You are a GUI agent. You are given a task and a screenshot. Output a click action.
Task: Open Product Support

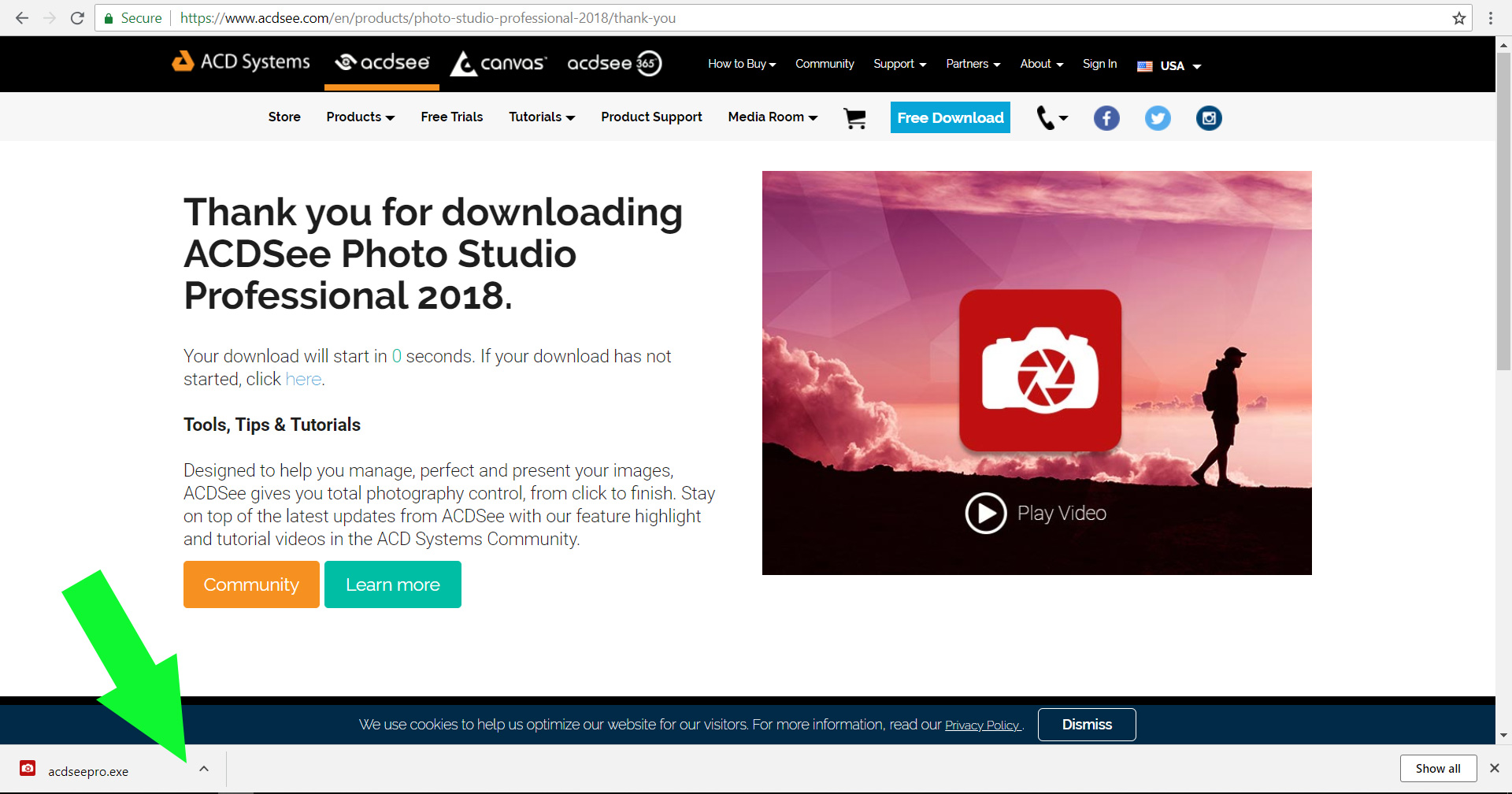point(651,117)
